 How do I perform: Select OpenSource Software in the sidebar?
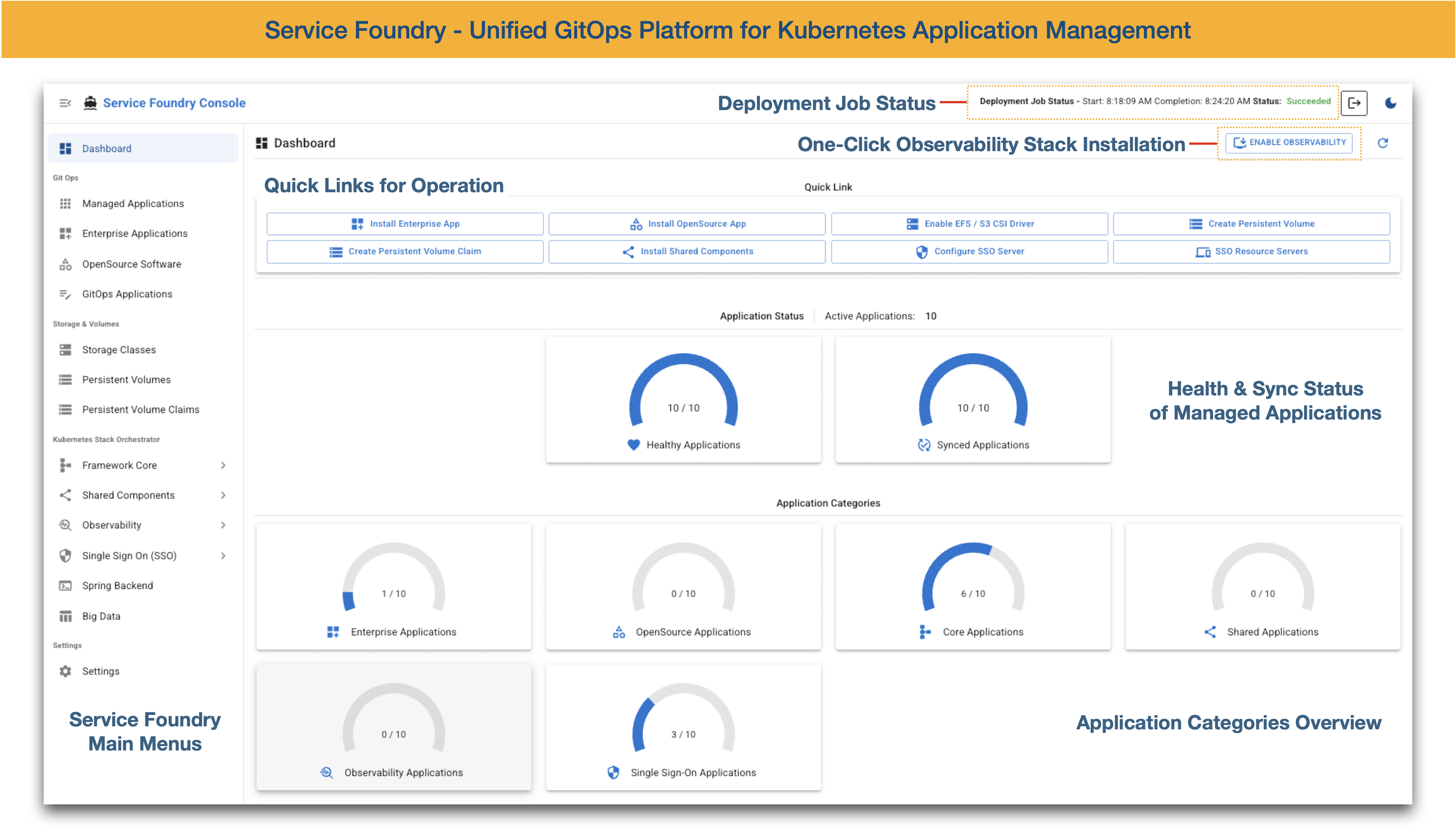point(131,263)
